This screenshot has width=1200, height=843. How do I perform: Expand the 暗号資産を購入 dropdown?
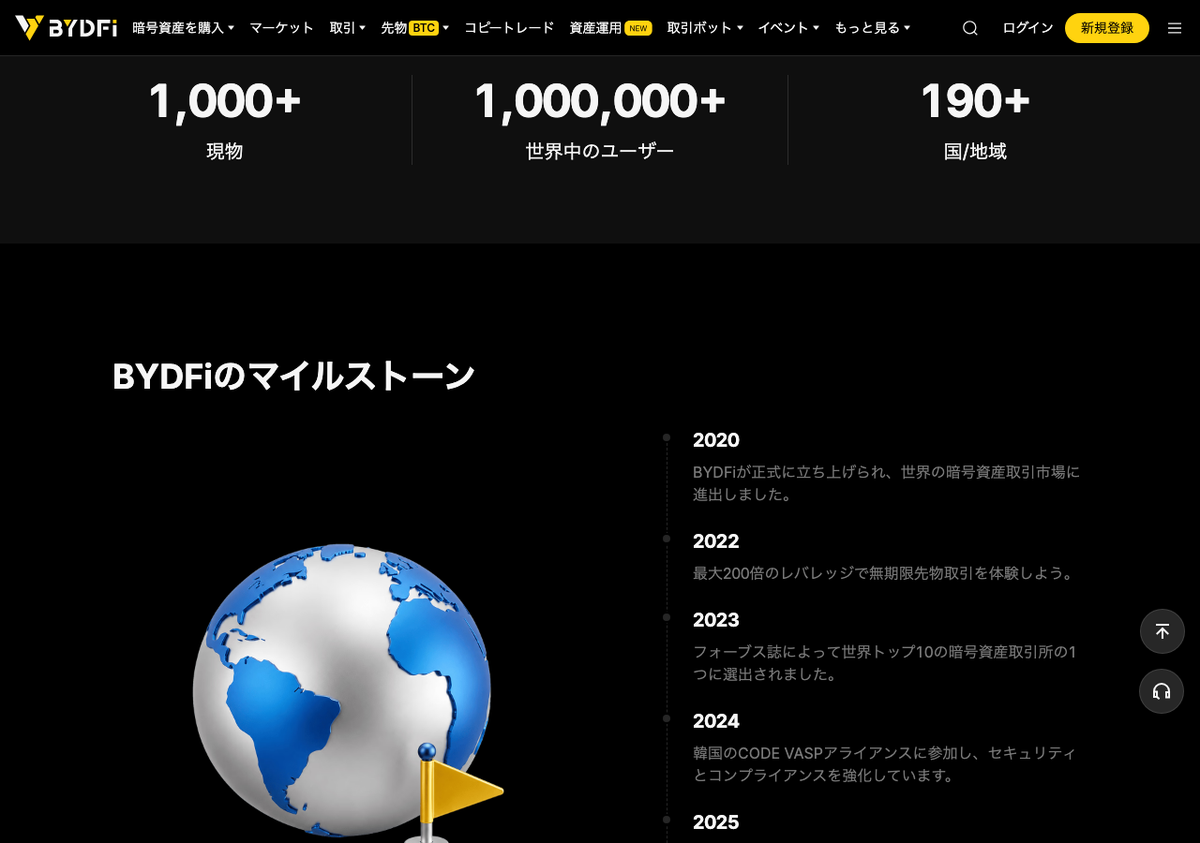point(183,28)
